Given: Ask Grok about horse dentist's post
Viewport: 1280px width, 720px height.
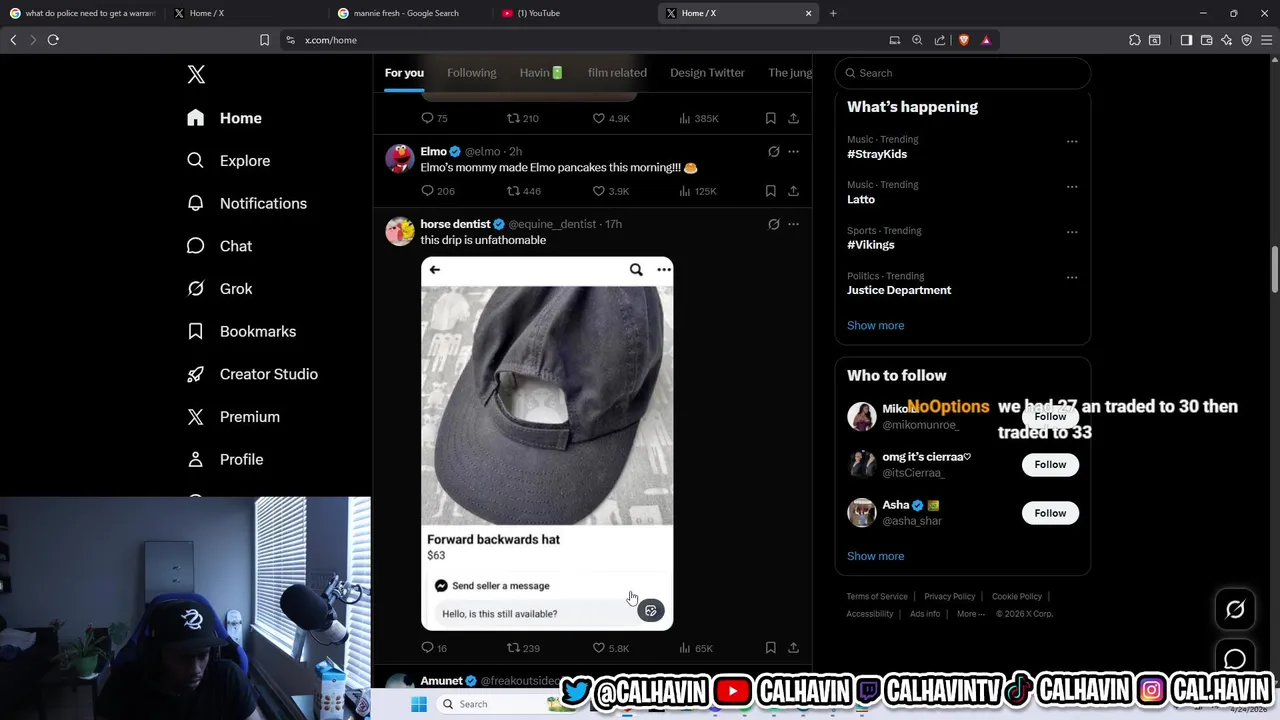Looking at the screenshot, I should pyautogui.click(x=773, y=224).
